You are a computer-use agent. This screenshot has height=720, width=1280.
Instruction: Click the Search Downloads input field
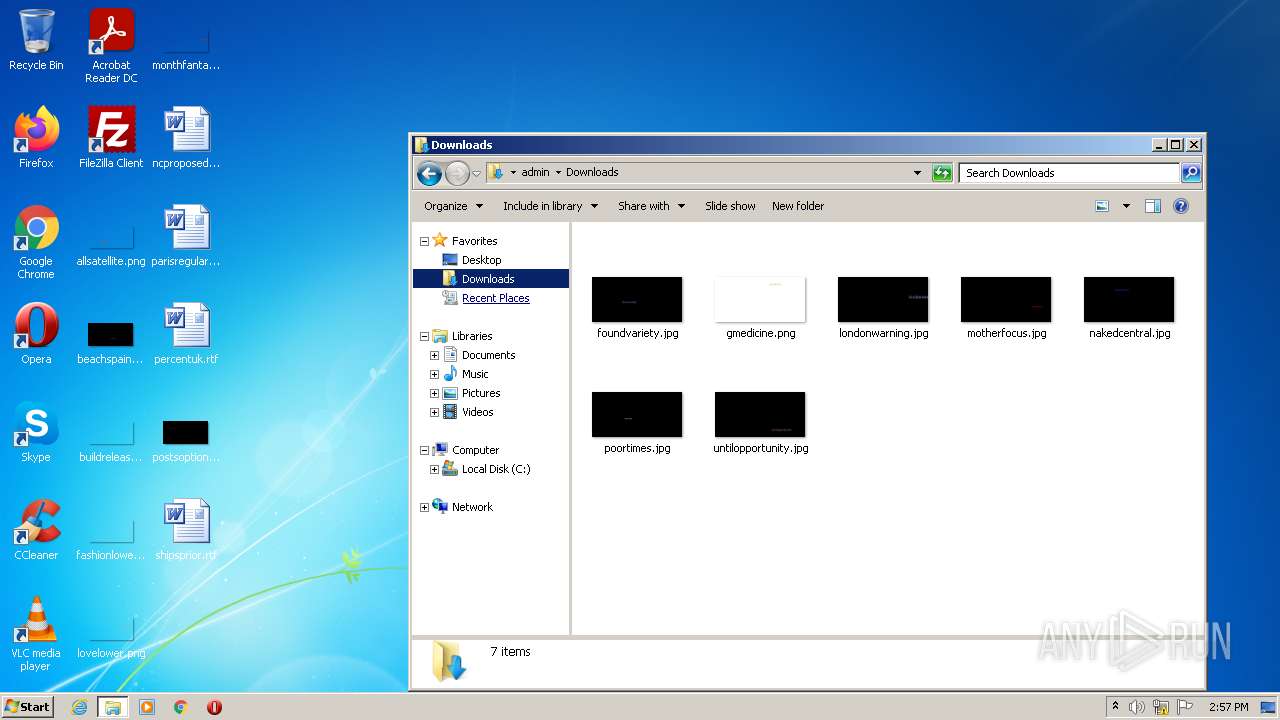(1069, 173)
